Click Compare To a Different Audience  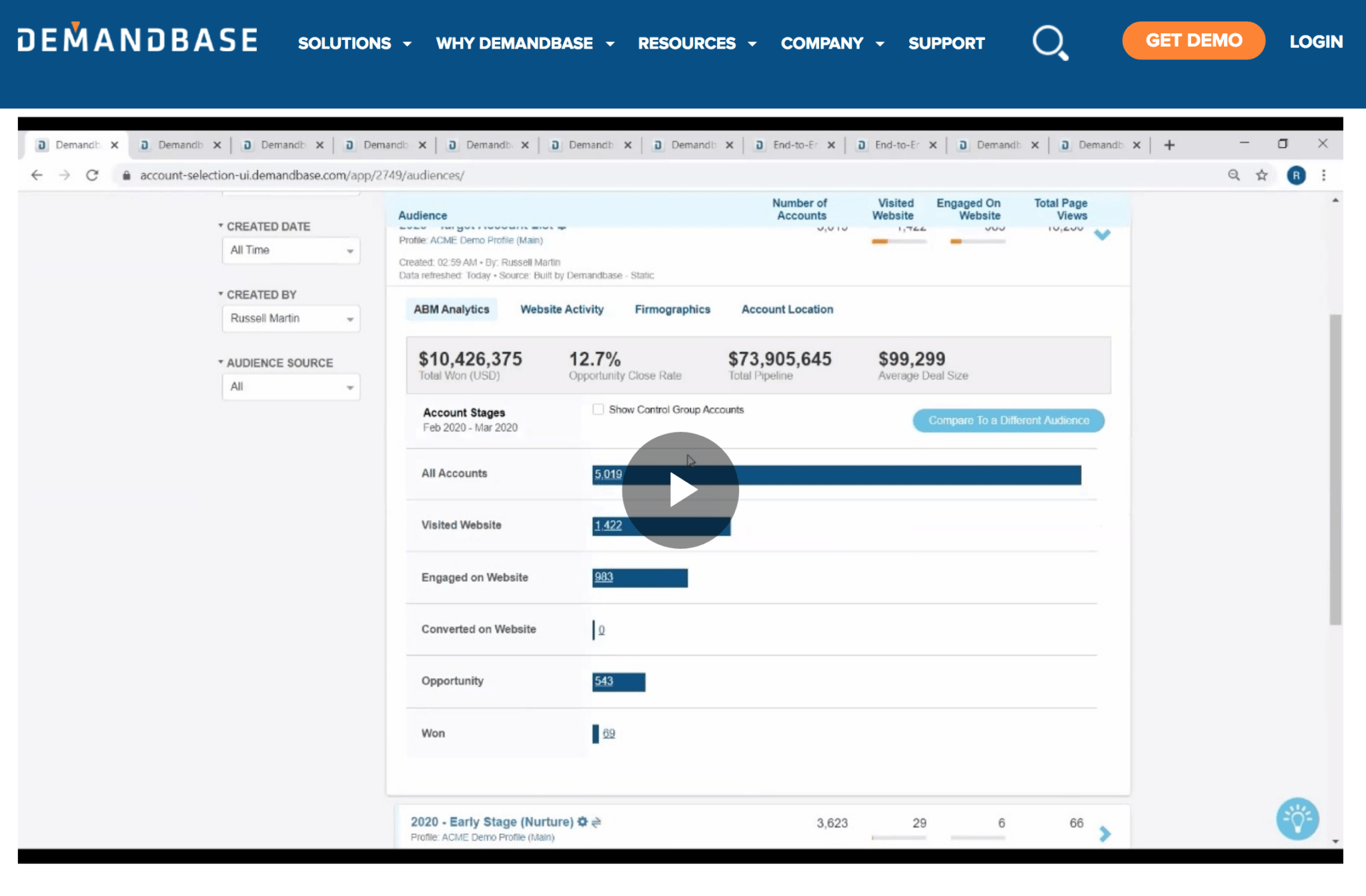[1008, 420]
